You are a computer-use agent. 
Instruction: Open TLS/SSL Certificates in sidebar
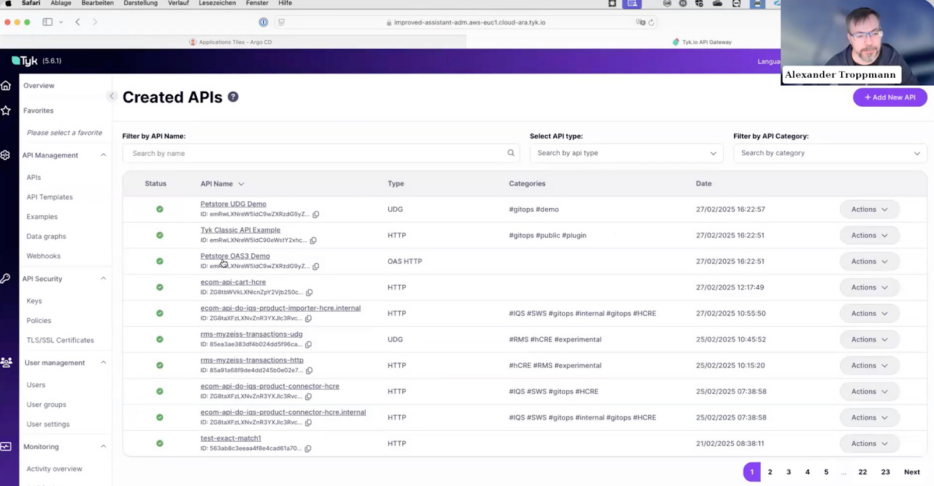coord(60,340)
